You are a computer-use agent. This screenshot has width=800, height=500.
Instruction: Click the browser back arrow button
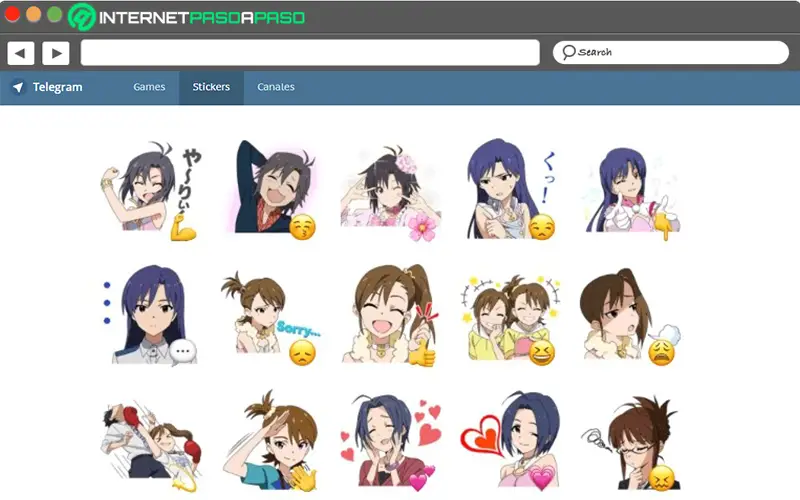click(x=20, y=53)
